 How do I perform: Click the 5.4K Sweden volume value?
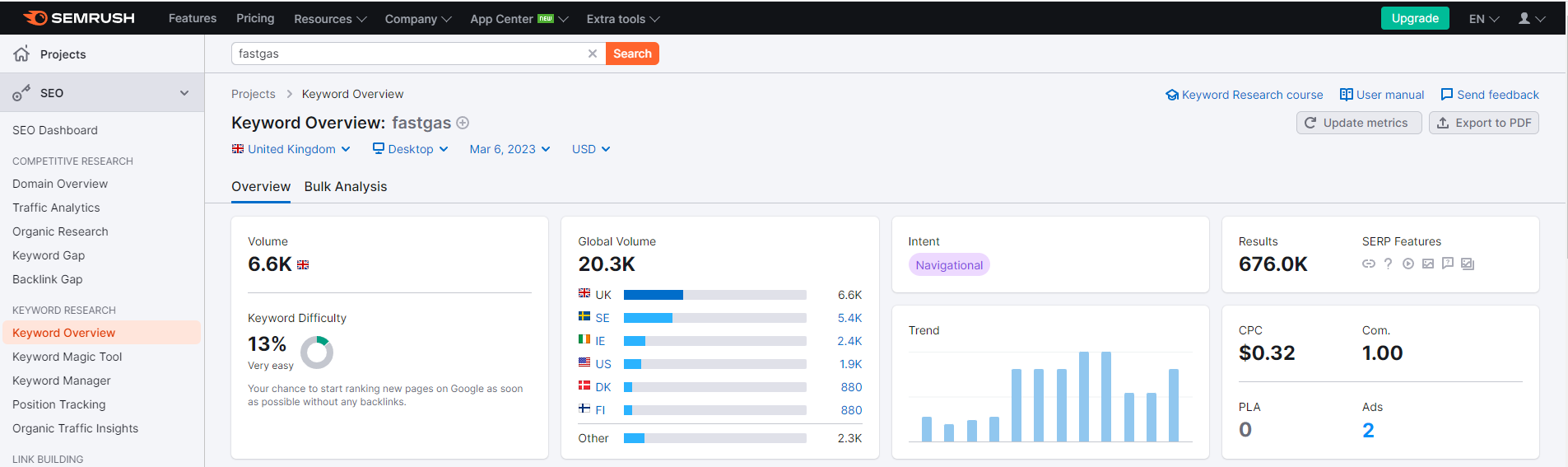coord(849,318)
